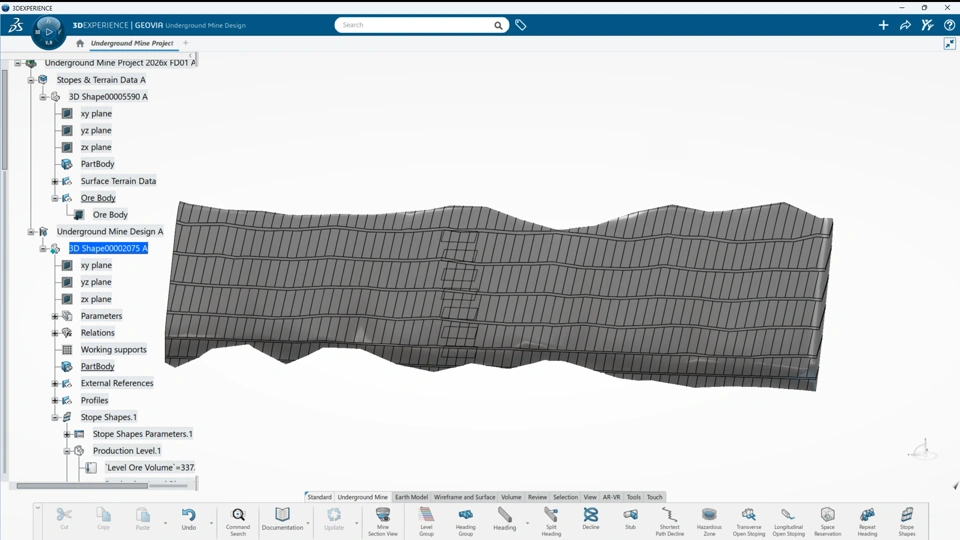Select the Space Reservation tool
This screenshot has width=960, height=540.
[x=827, y=522]
